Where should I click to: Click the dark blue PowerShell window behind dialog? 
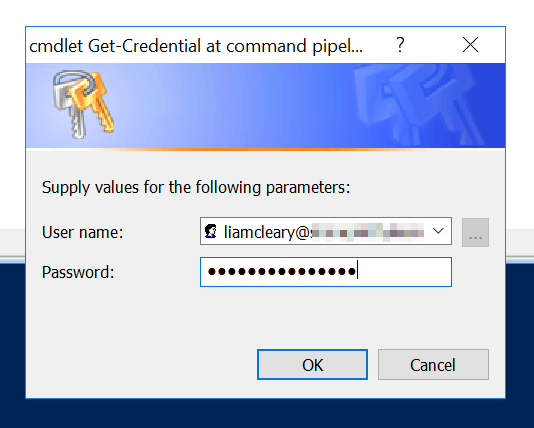(266, 414)
